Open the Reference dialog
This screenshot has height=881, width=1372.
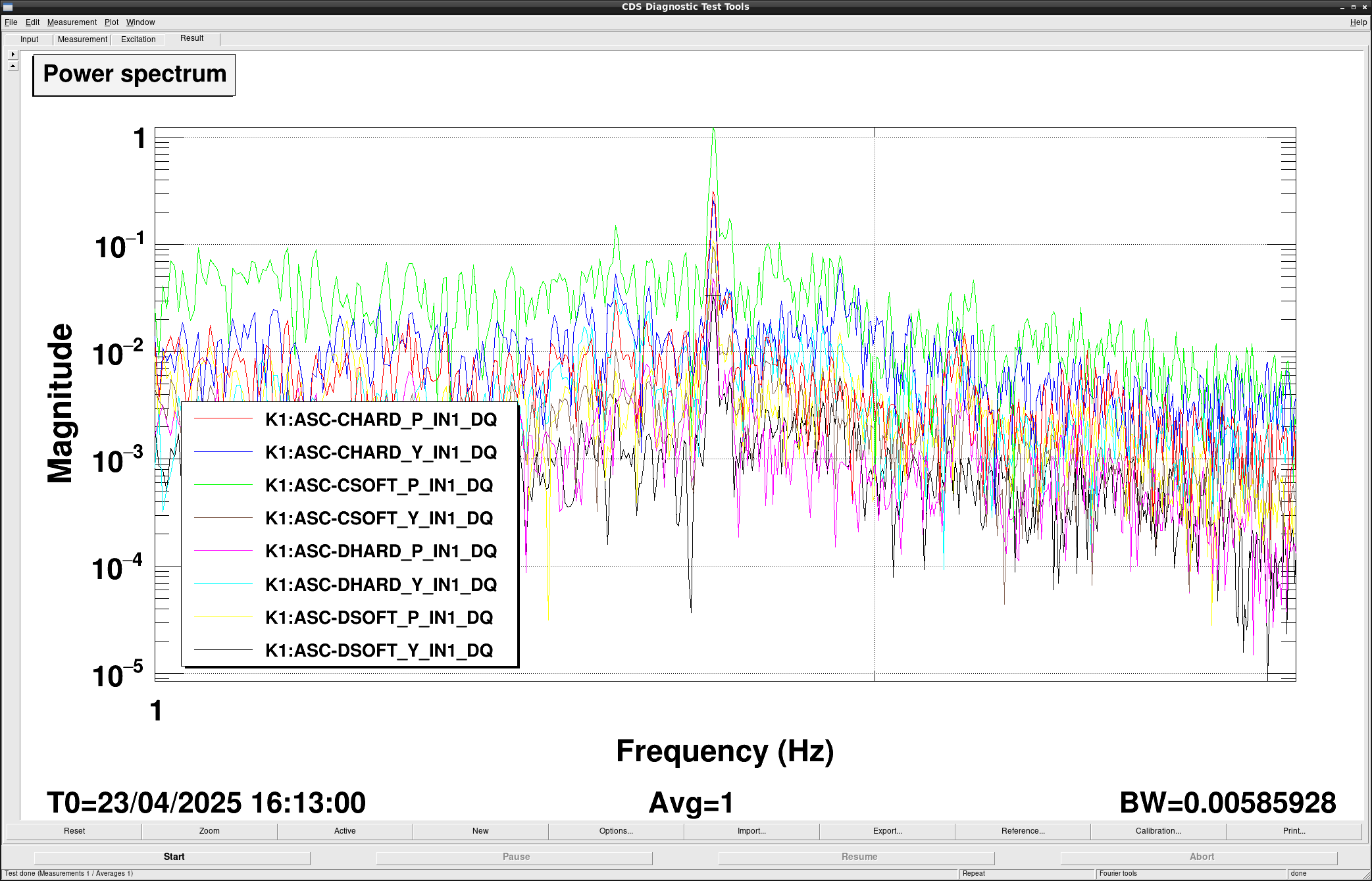pos(1023,831)
